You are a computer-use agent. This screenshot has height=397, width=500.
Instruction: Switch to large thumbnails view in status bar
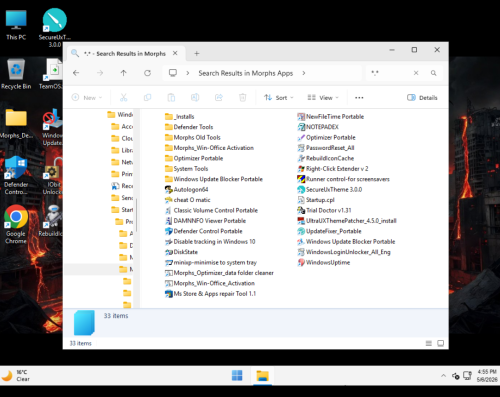(440, 343)
